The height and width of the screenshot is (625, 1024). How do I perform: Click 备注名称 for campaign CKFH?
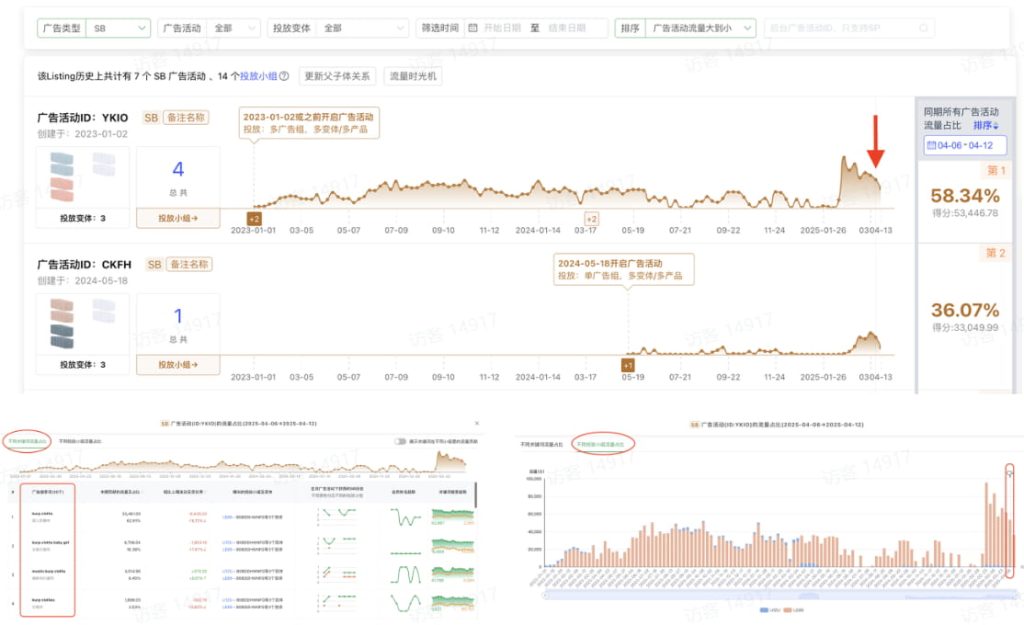pyautogui.click(x=189, y=264)
